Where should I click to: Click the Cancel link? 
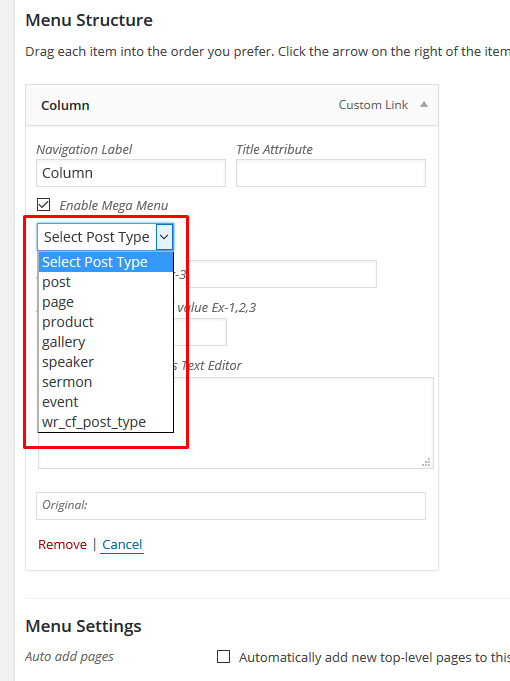pyautogui.click(x=122, y=544)
